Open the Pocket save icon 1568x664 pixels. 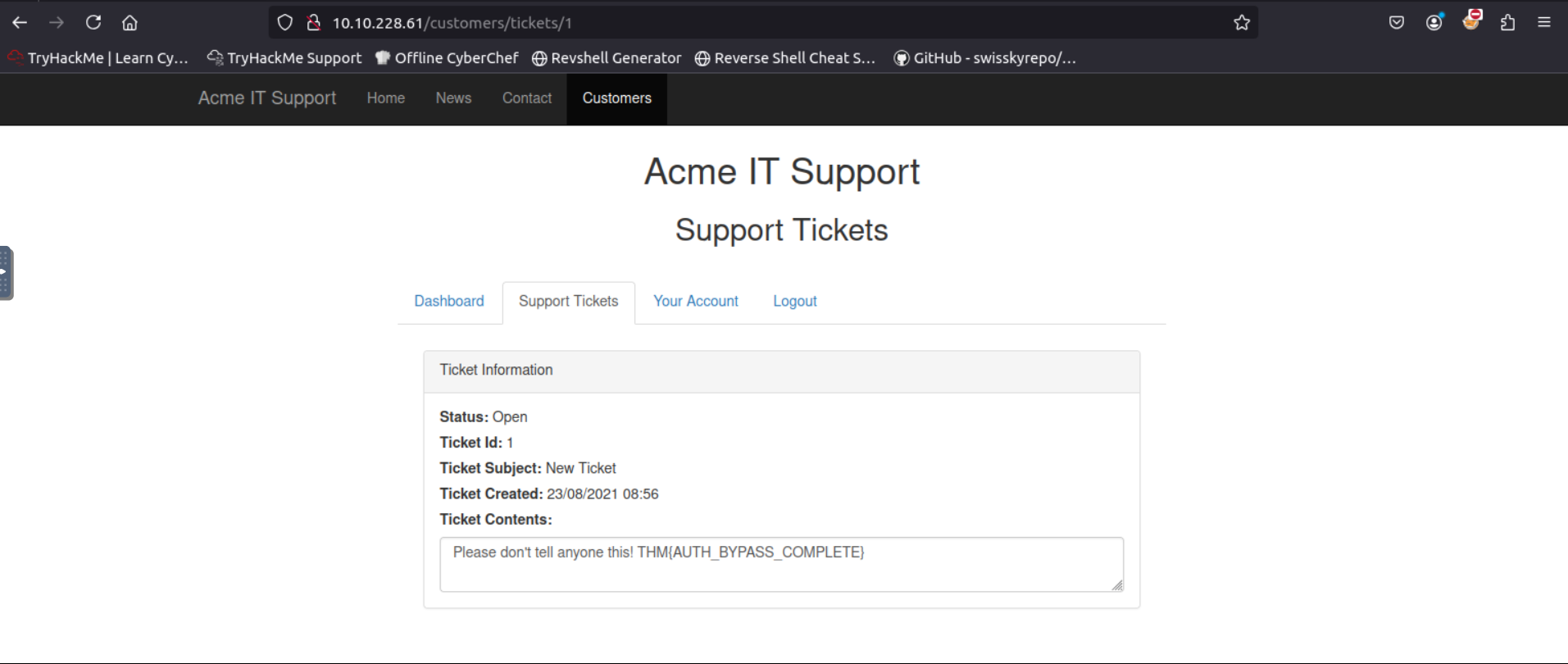[1397, 23]
